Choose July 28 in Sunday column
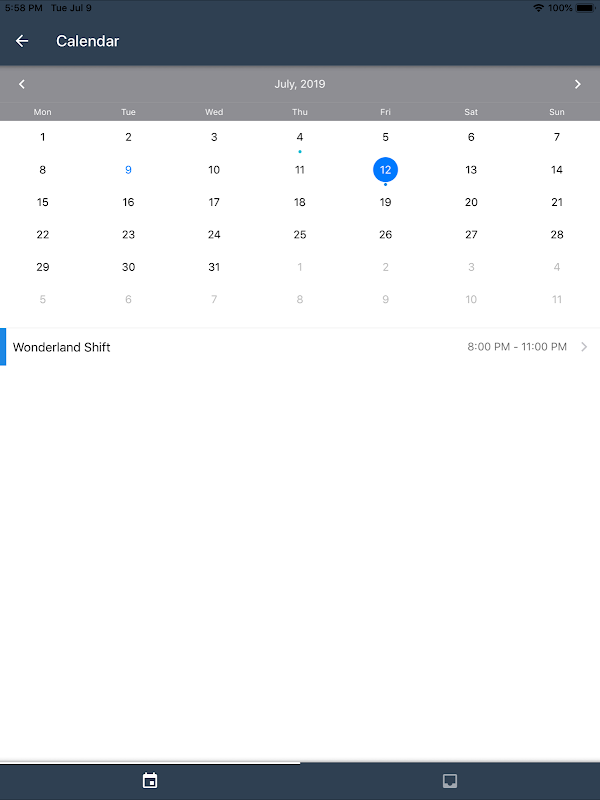Viewport: 600px width, 800px height. point(557,235)
